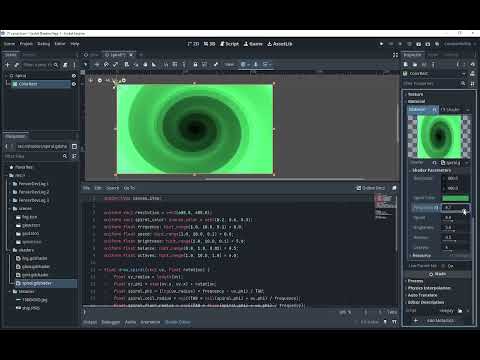Toggle visibility of the ColorRect node
This screenshot has height=360, width=480.
[x=74, y=84]
